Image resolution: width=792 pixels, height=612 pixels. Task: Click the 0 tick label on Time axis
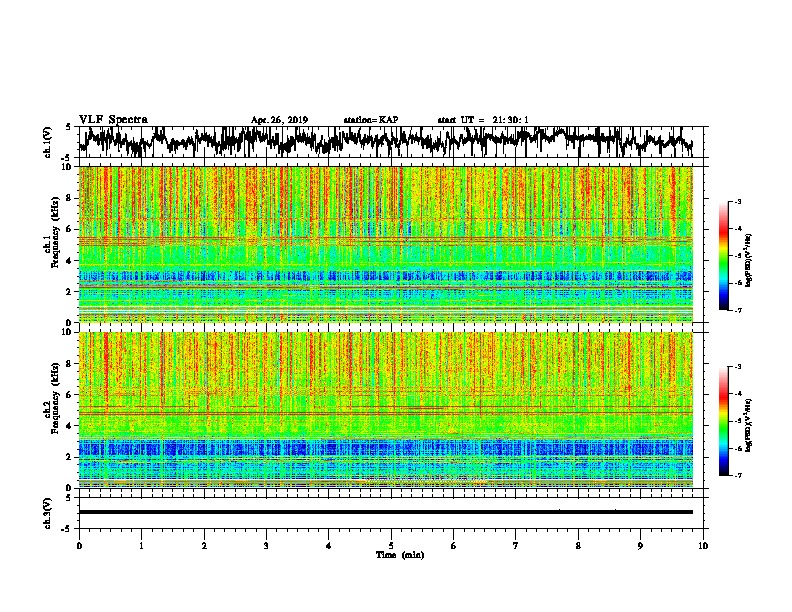(x=79, y=545)
